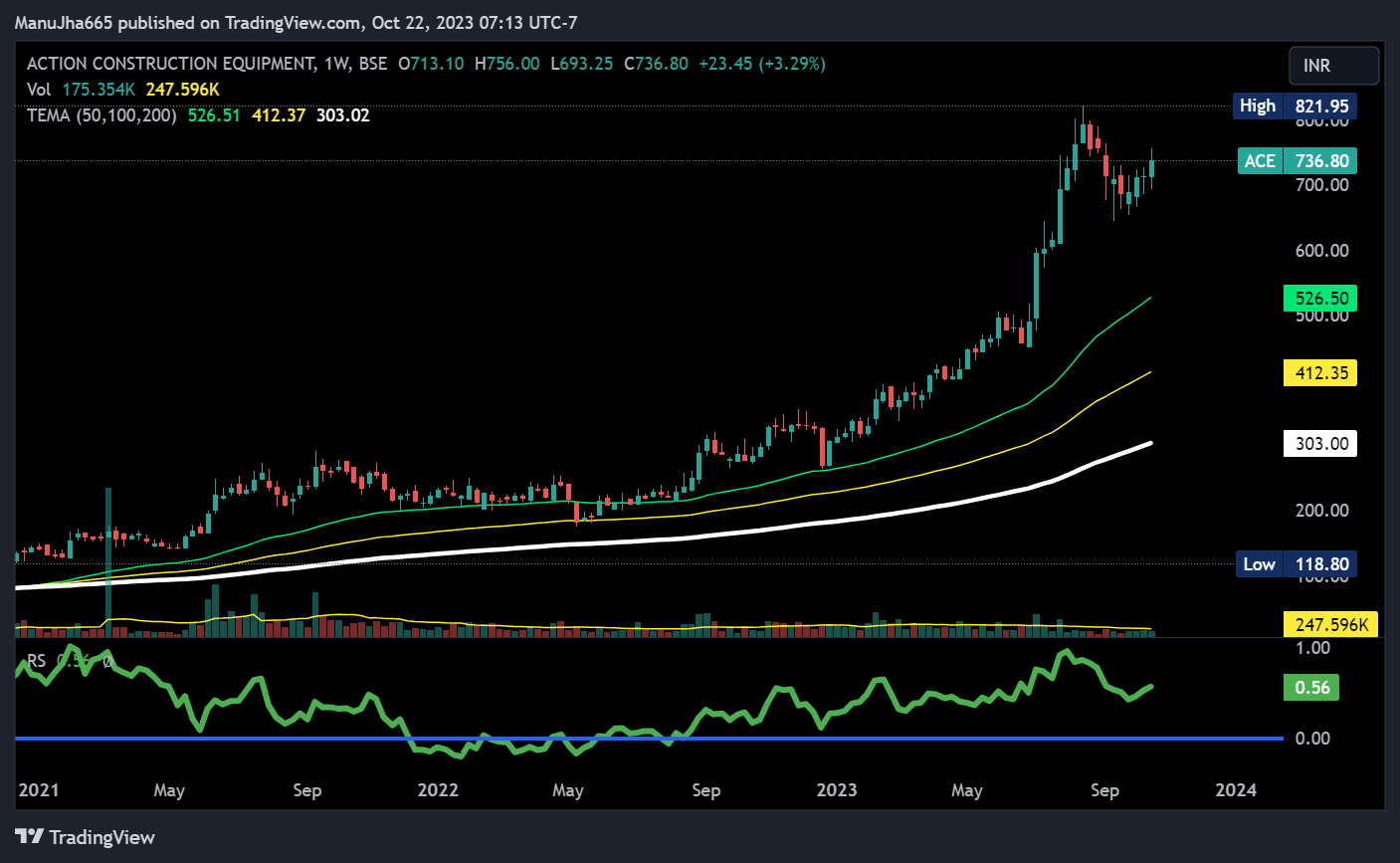Screen dimensions: 1400x863
Task: Select the TEMA (50,100,200) indicator legend
Action: [101, 115]
